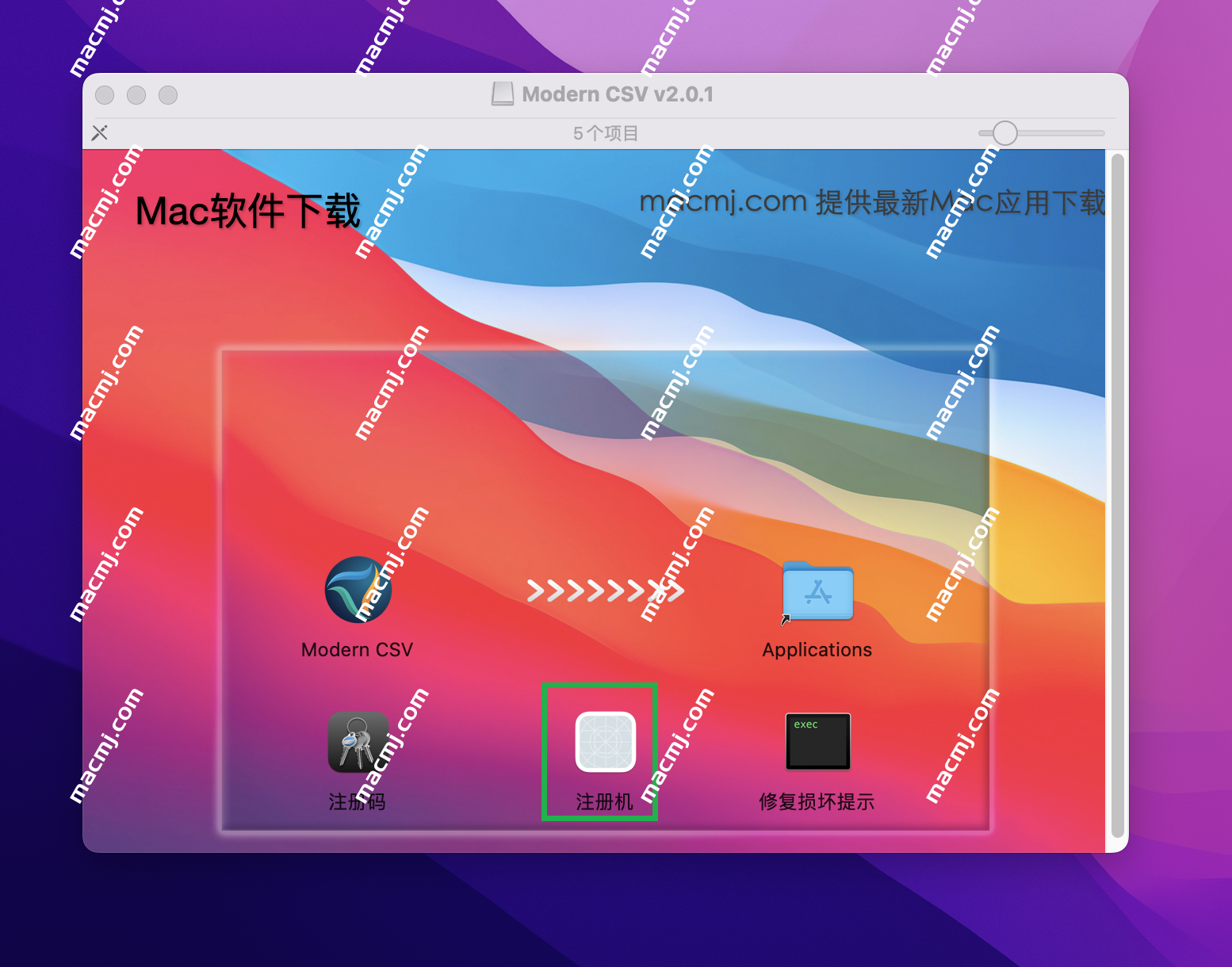1232x967 pixels.
Task: Zoom the Modern CSV v2.0.1 window
Action: (x=168, y=95)
